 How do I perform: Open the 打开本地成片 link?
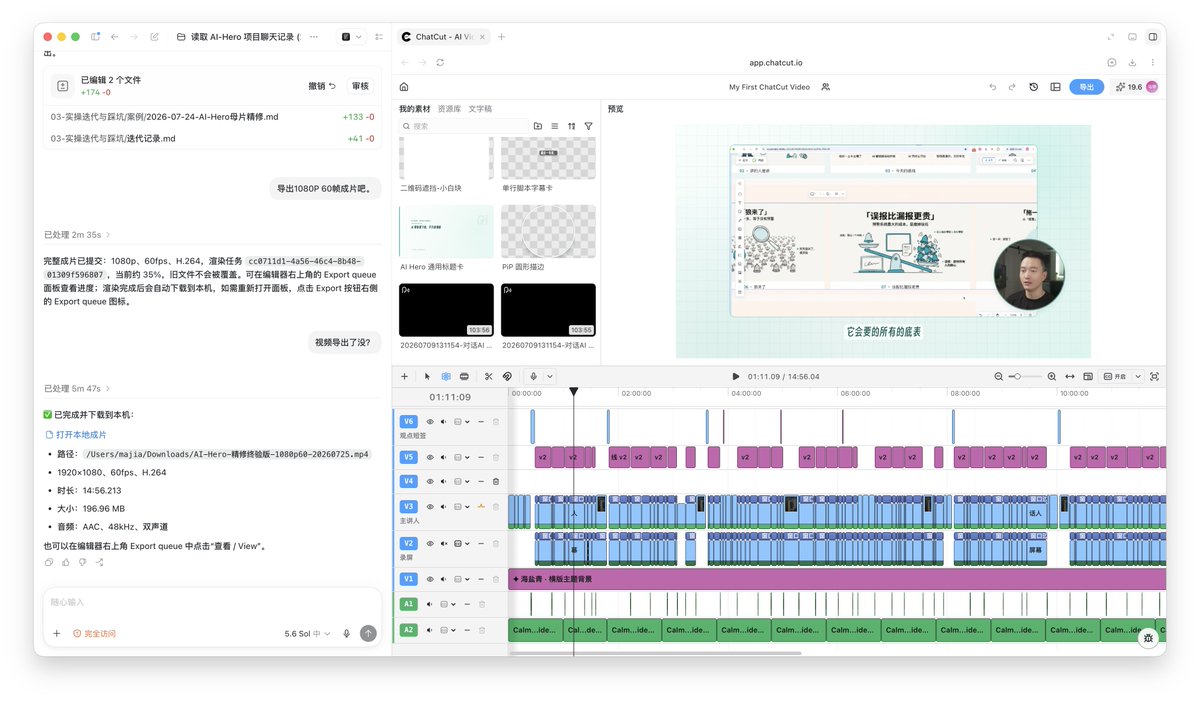click(76, 435)
